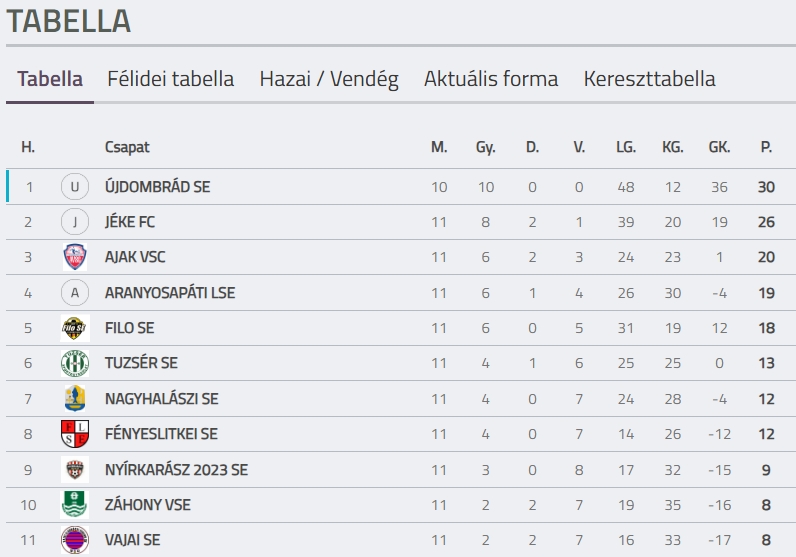Viewport: 796px width, 557px height.
Task: Switch to the Félidei tabella tab
Action: [x=171, y=79]
